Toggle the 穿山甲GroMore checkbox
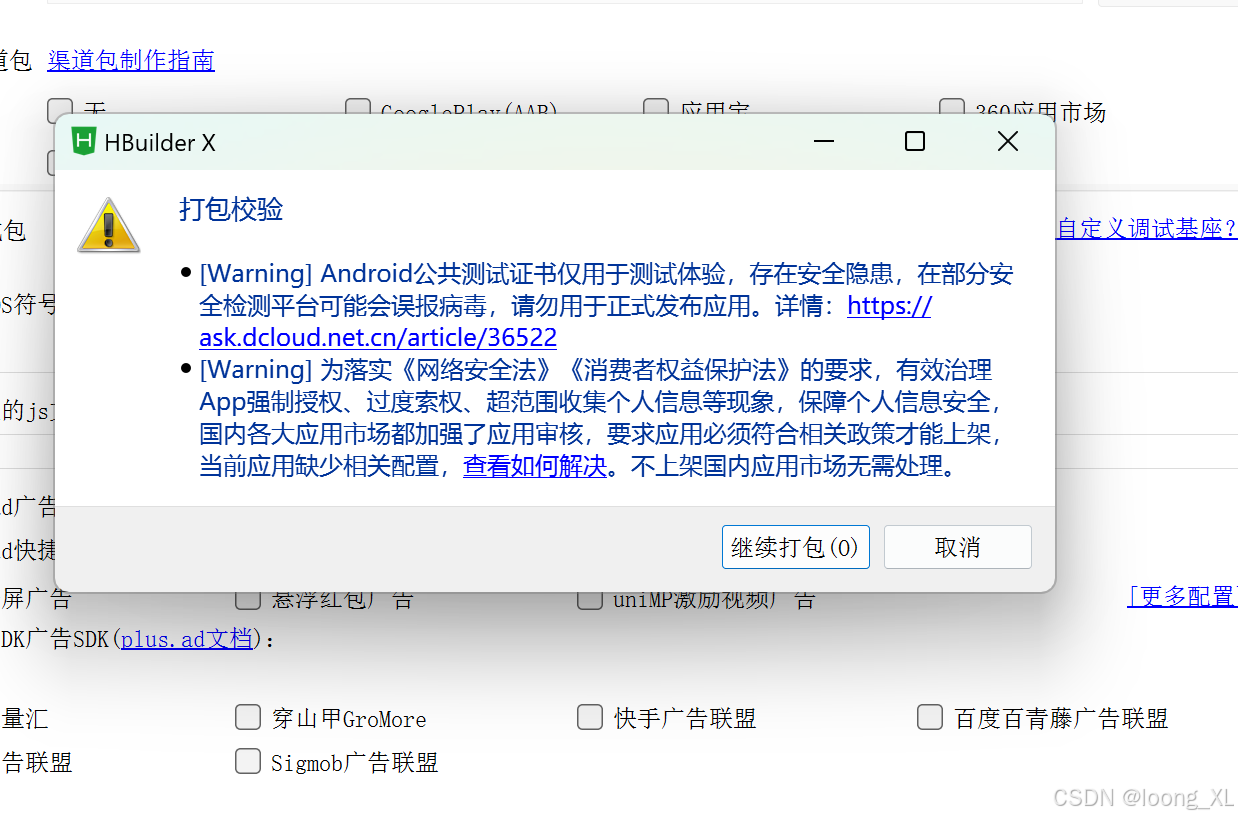This screenshot has width=1238, height=817. coord(248,717)
